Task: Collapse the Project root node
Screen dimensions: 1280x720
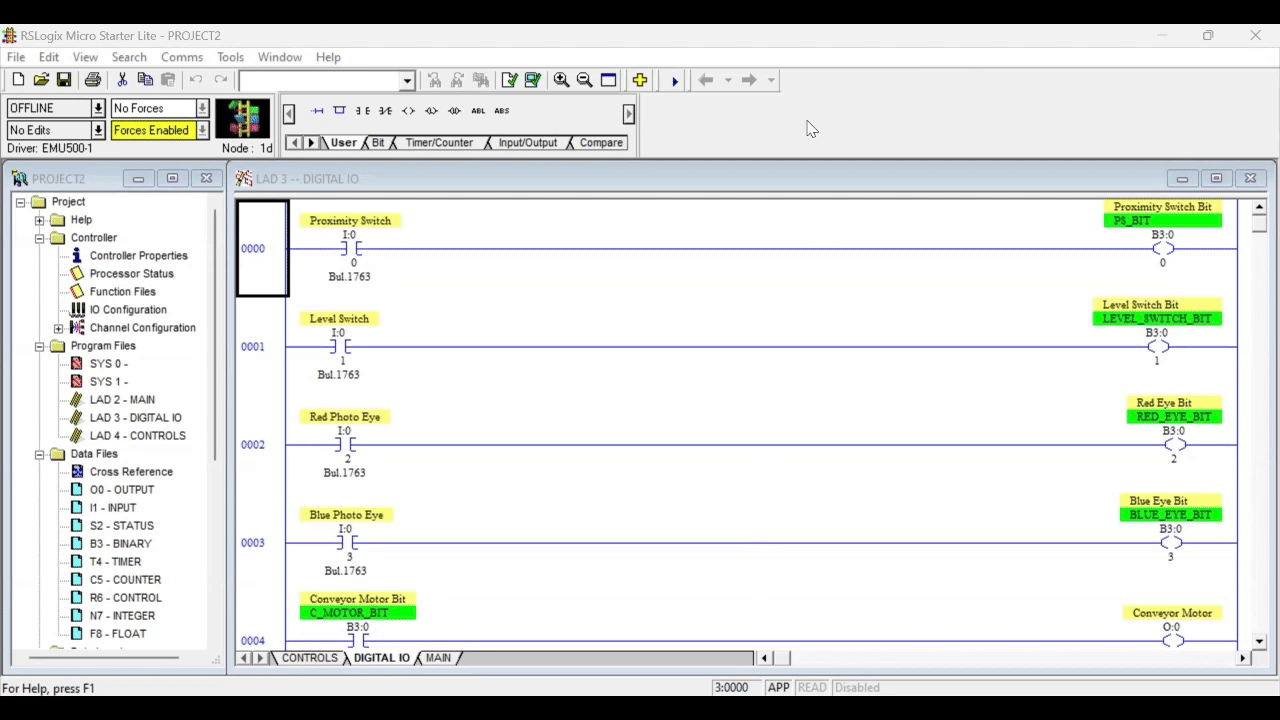Action: coord(20,202)
